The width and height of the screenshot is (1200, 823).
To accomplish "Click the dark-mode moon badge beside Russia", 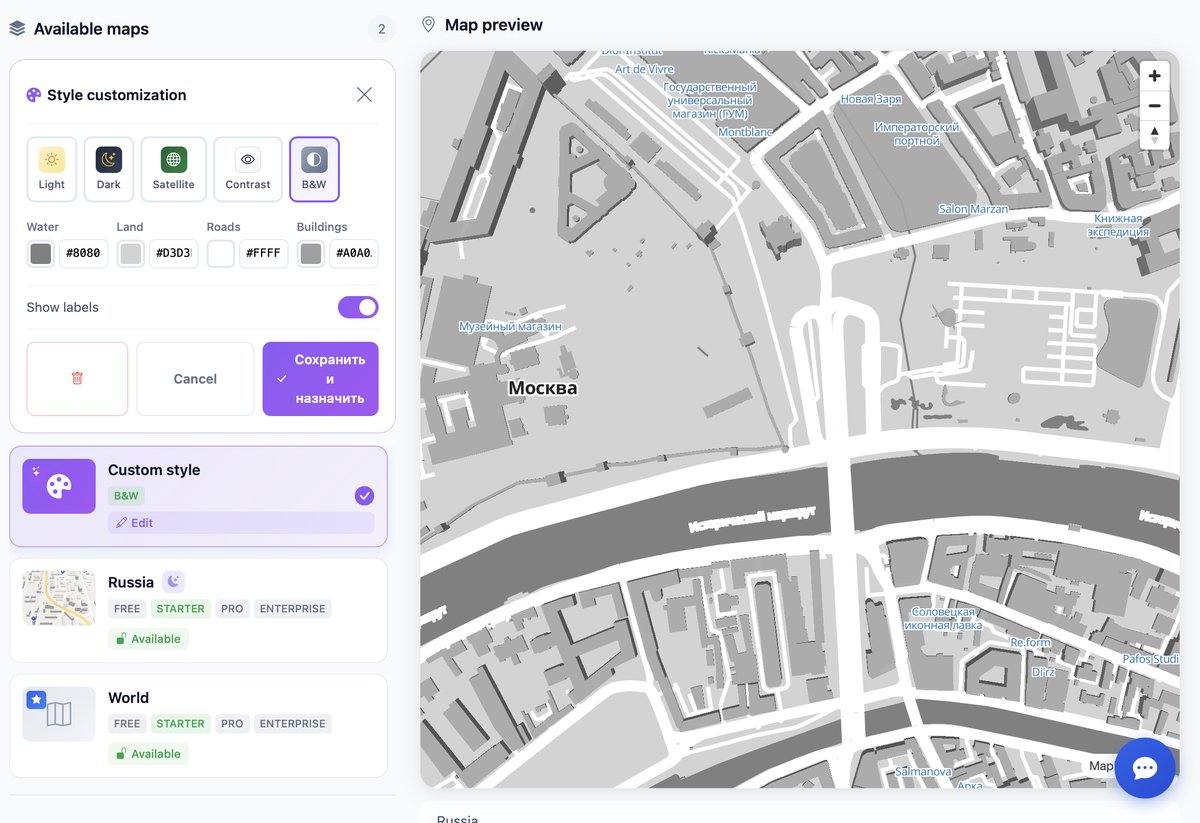I will 173,582.
